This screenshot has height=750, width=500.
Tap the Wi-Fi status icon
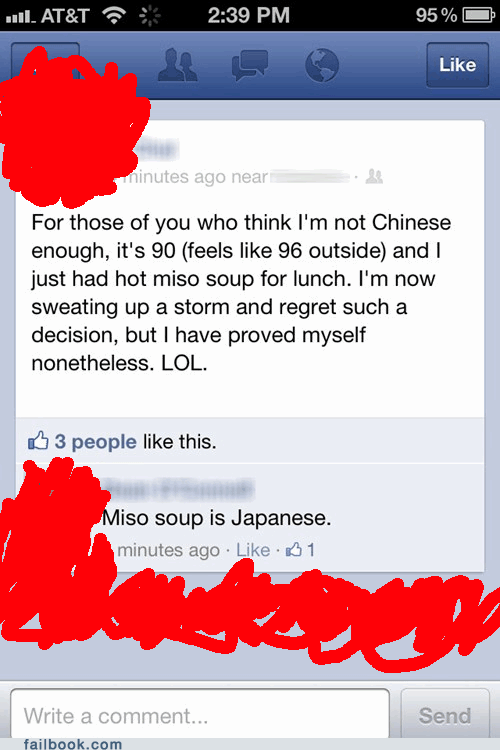[113, 16]
